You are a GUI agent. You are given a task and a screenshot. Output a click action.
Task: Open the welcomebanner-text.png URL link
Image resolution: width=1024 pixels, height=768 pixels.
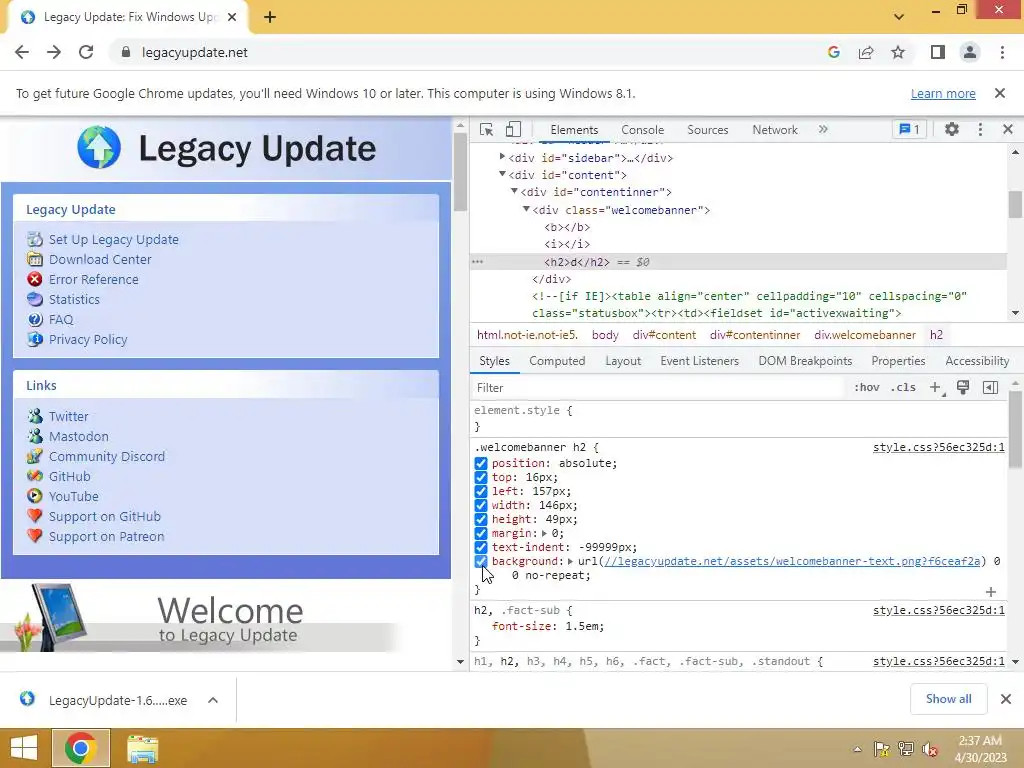click(x=792, y=561)
